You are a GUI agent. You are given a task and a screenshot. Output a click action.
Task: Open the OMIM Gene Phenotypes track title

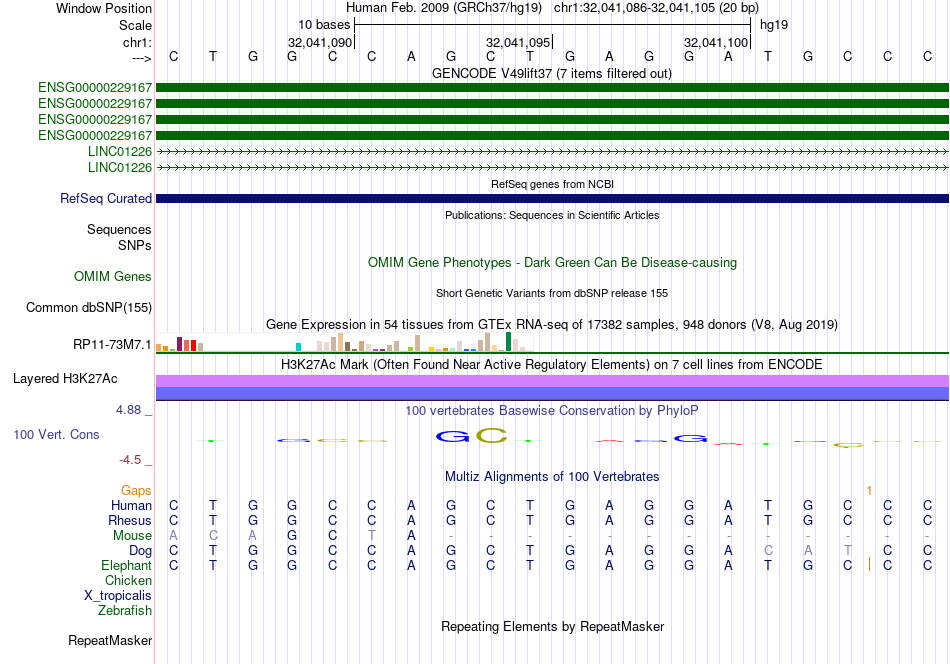tap(552, 263)
